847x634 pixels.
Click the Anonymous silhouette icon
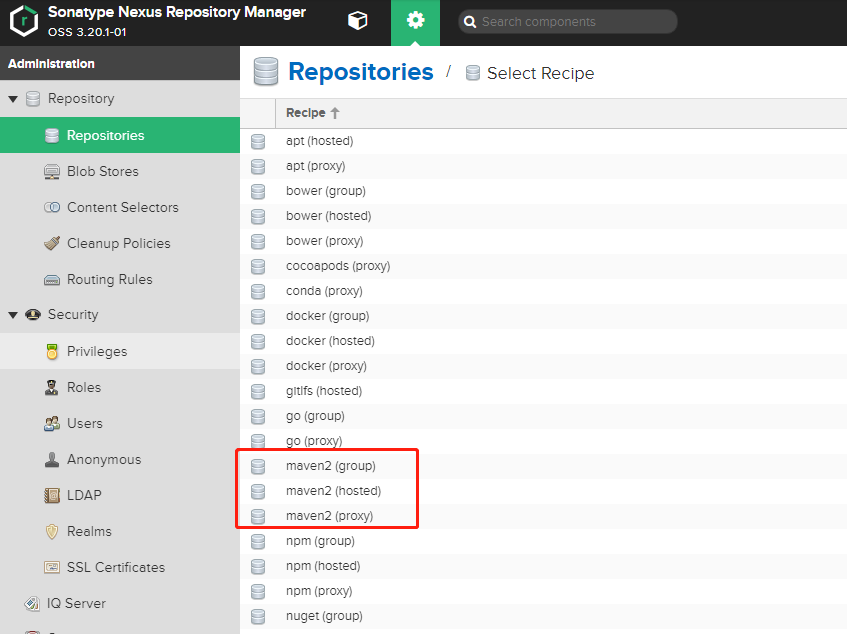point(52,460)
